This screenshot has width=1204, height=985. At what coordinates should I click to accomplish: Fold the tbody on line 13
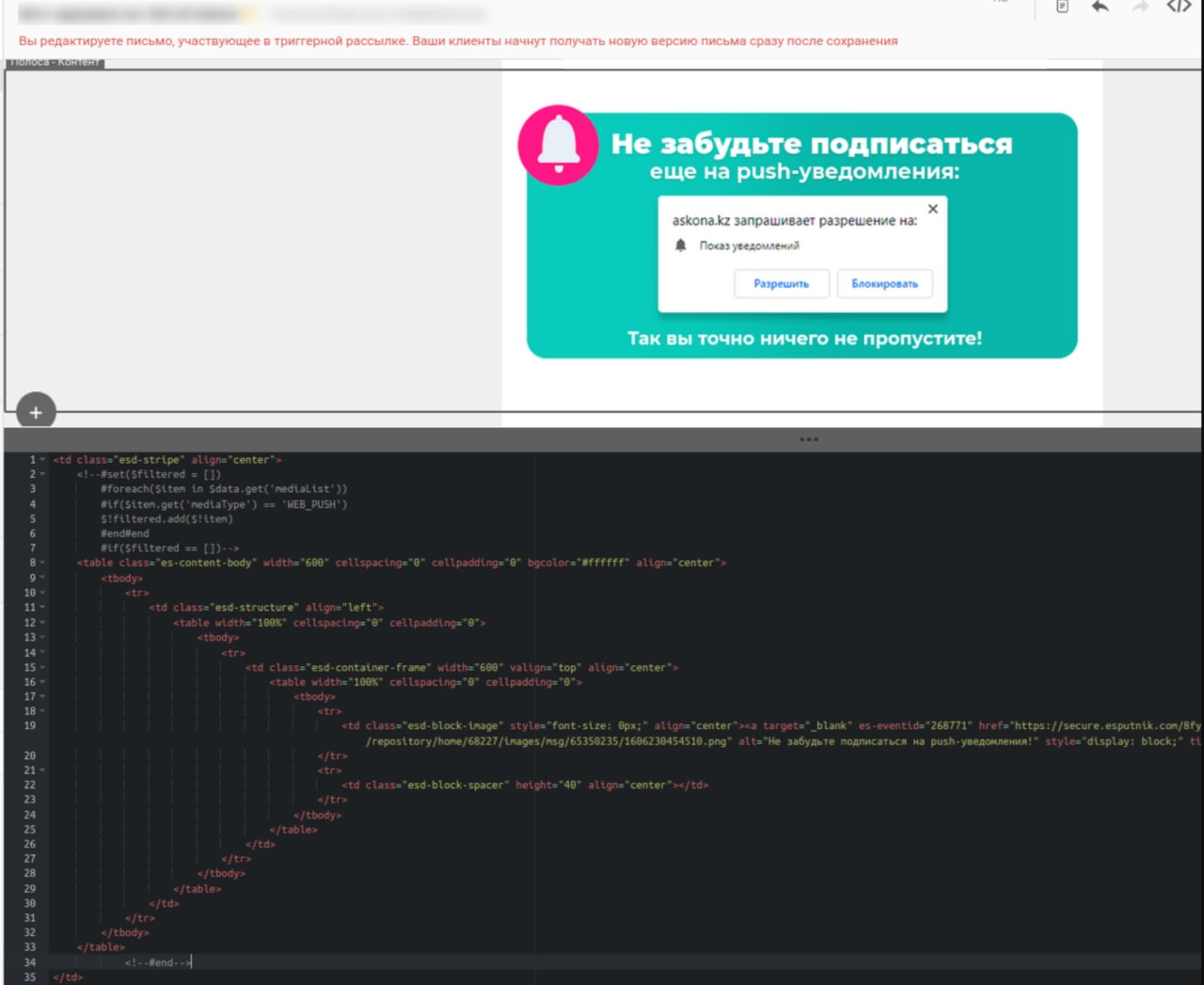[42, 638]
